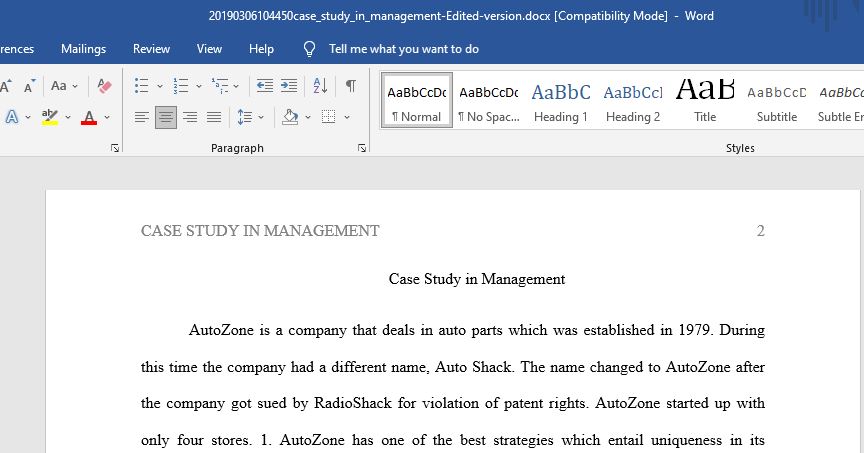
Task: Toggle Align Right paragraph alignment
Action: pos(190,117)
